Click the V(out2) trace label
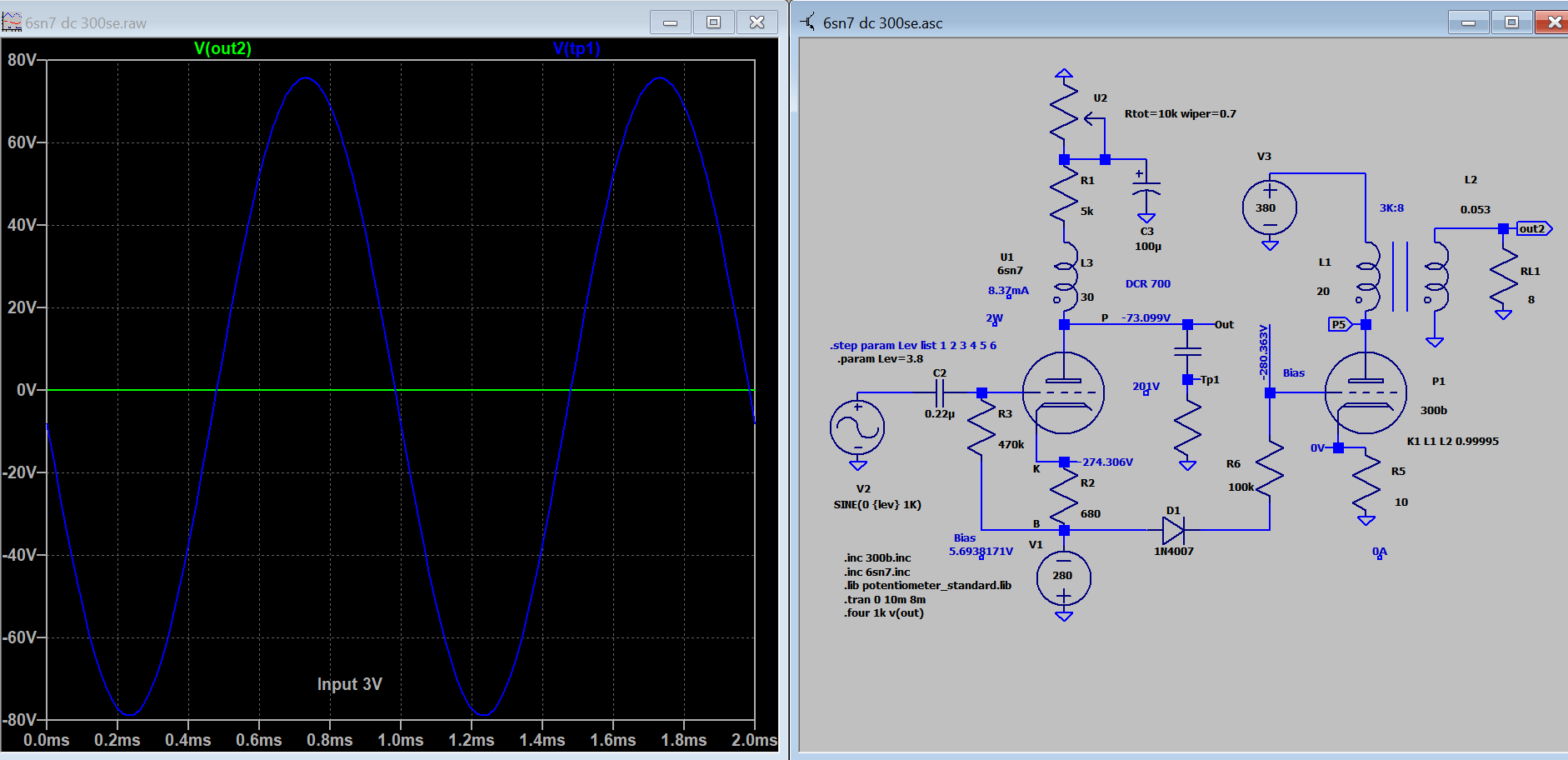Viewport: 1568px width, 760px height. (222, 48)
